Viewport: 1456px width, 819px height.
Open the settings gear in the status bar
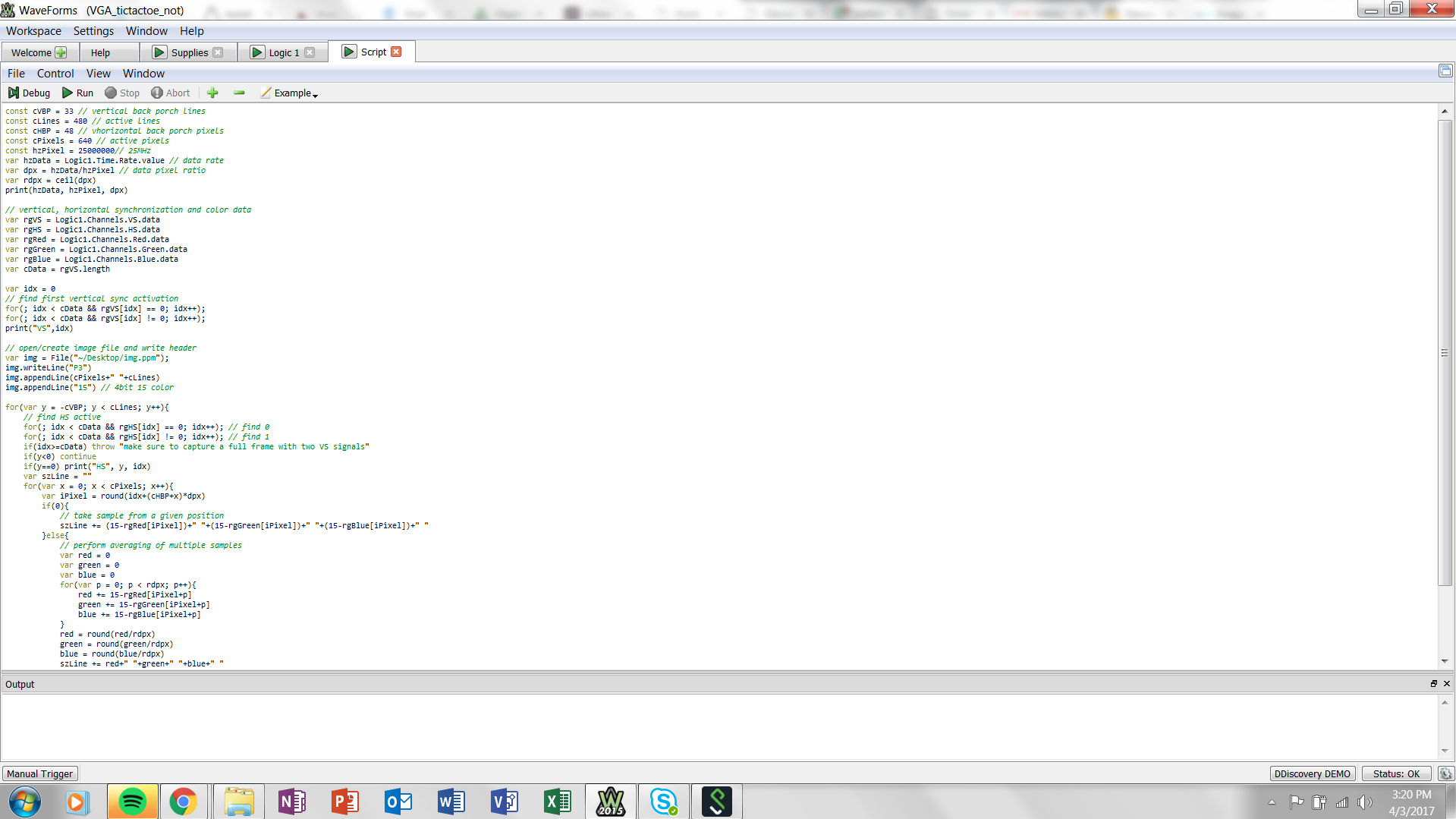click(1445, 773)
